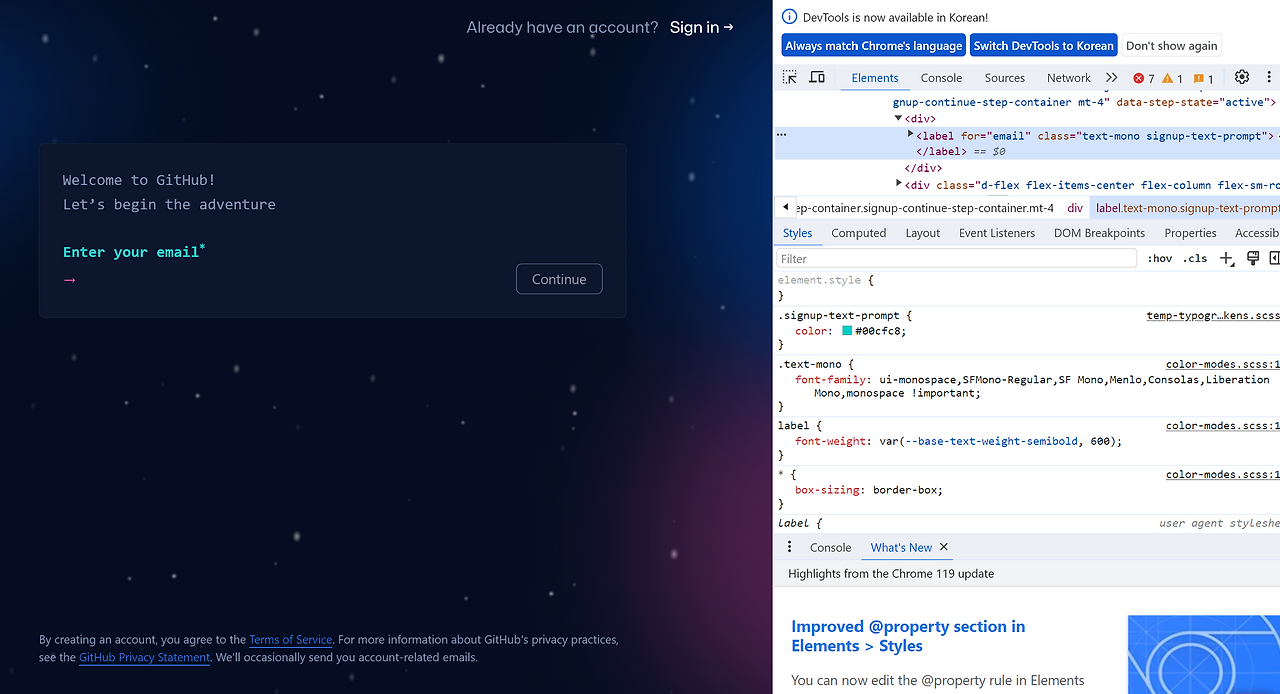Open the DevTools three-dot customize menu
Screen dimensions: 1280x694
1269,77
